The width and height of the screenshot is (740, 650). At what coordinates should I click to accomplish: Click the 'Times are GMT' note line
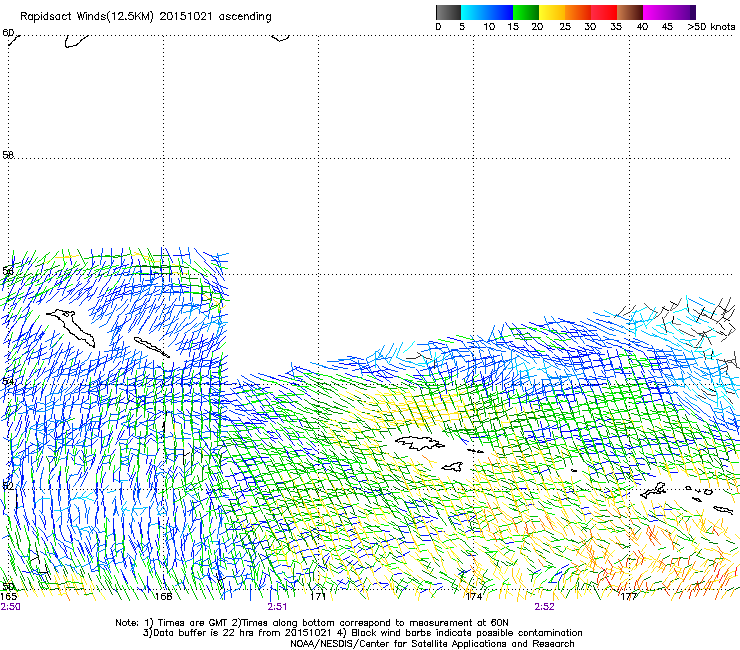(311, 623)
